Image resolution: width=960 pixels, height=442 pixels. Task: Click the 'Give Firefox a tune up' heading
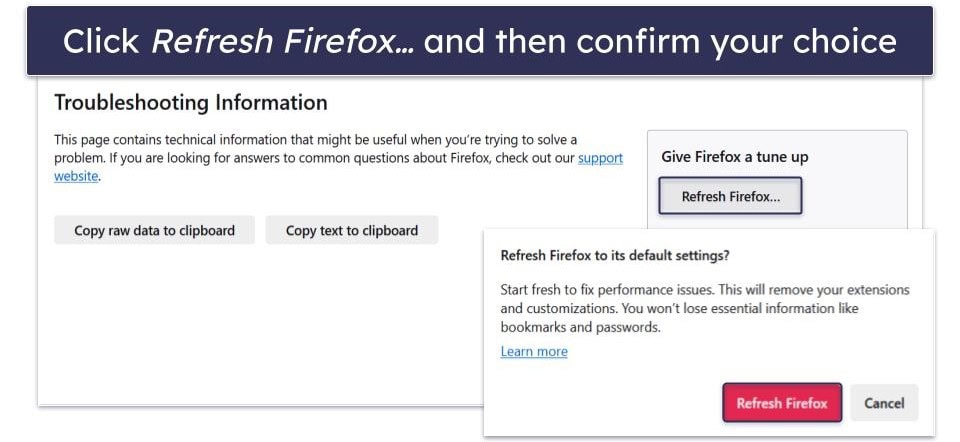[735, 157]
